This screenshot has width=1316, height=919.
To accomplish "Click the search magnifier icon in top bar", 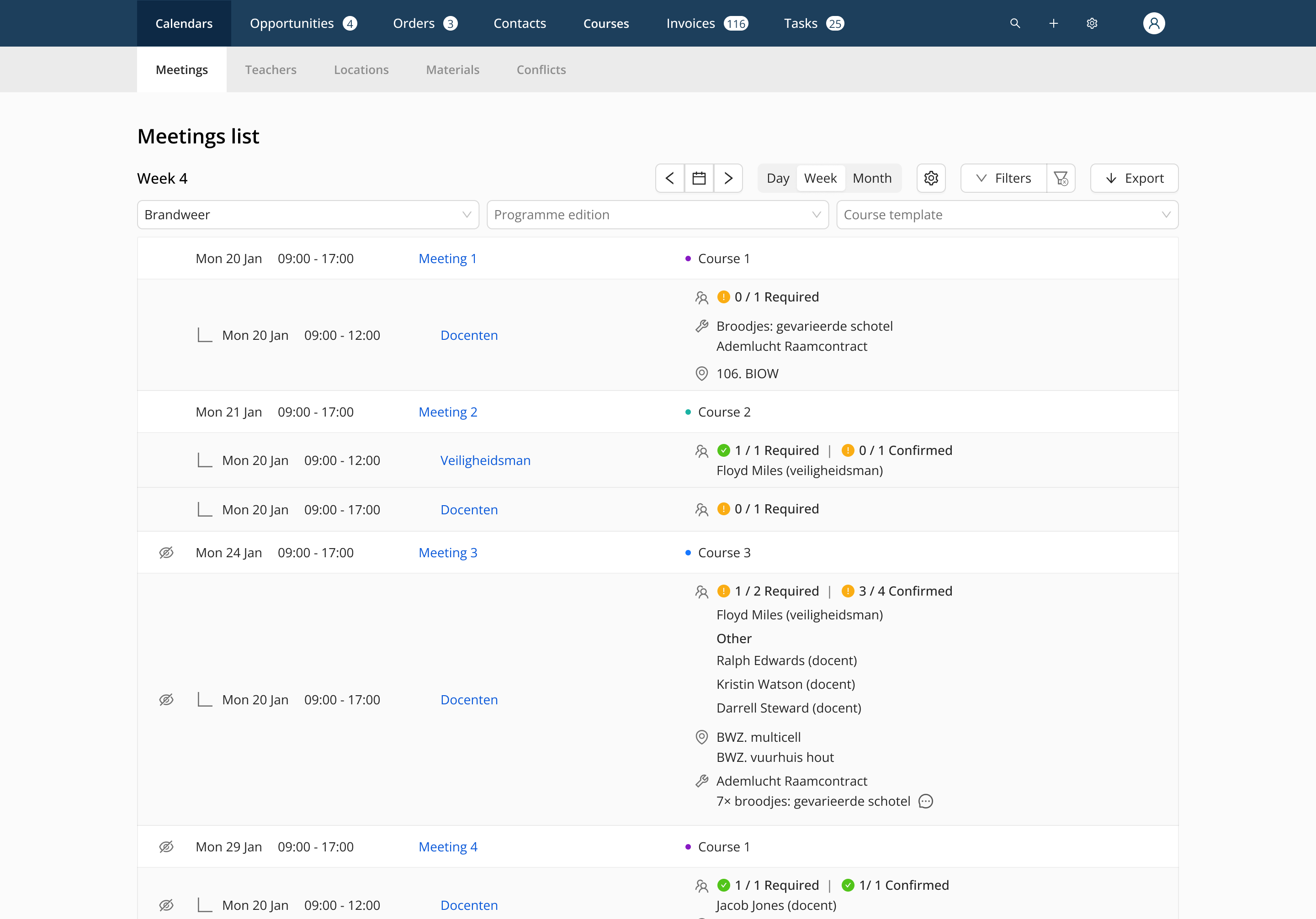I will (x=1014, y=23).
